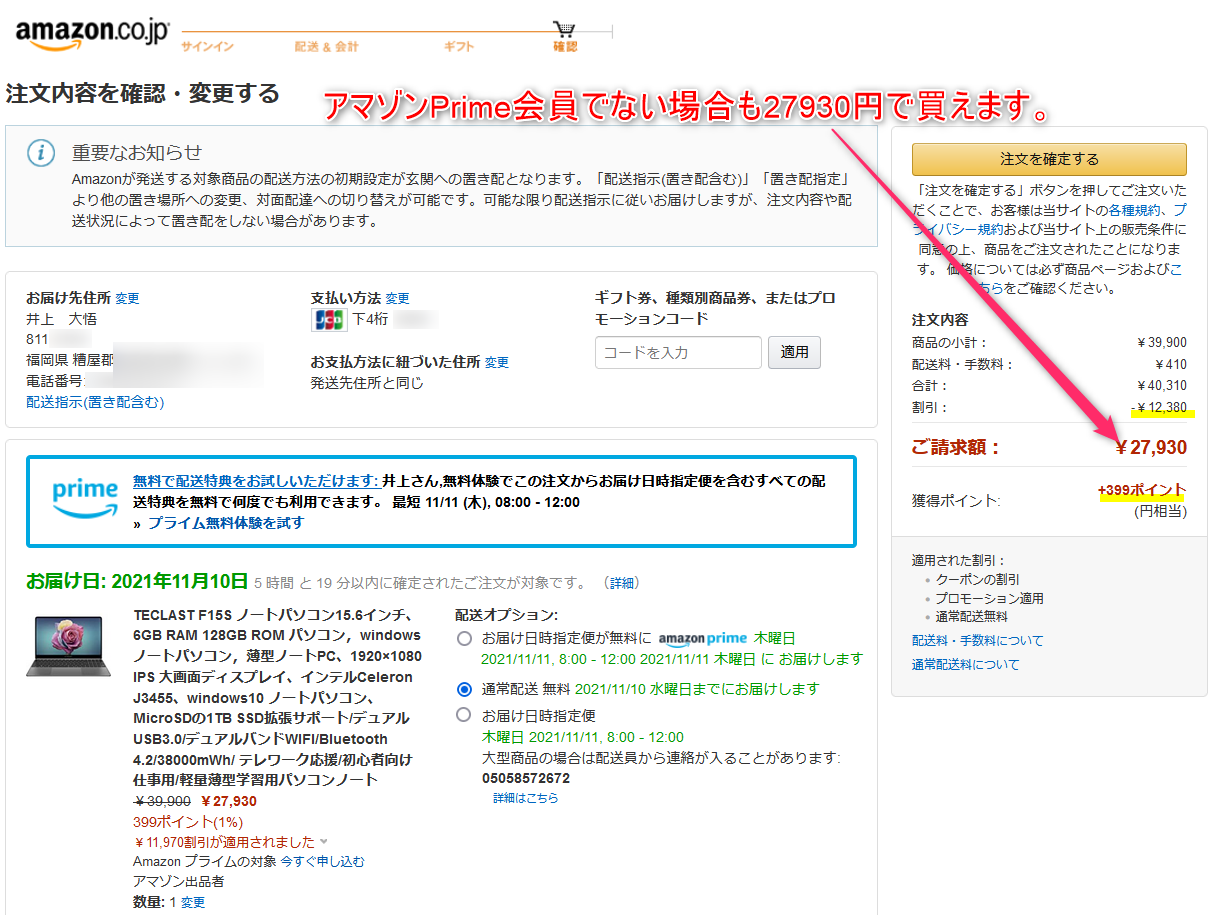Focus the コードを入力 promo code field
This screenshot has height=915, width=1215.
pos(678,352)
